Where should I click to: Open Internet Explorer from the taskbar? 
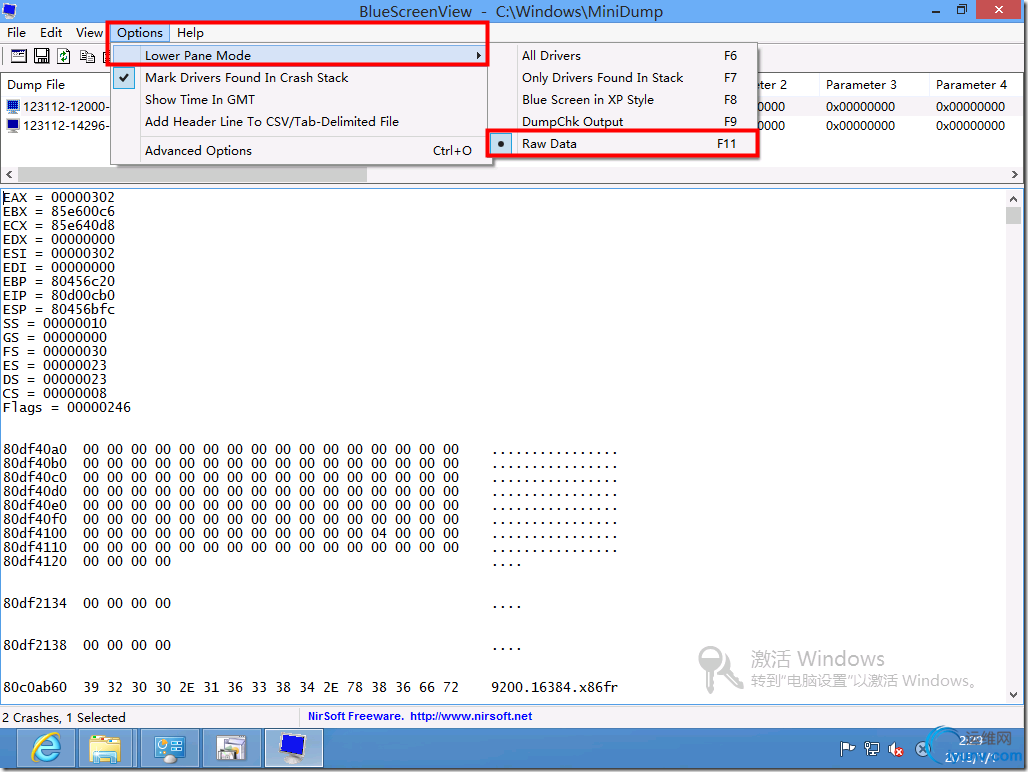45,748
